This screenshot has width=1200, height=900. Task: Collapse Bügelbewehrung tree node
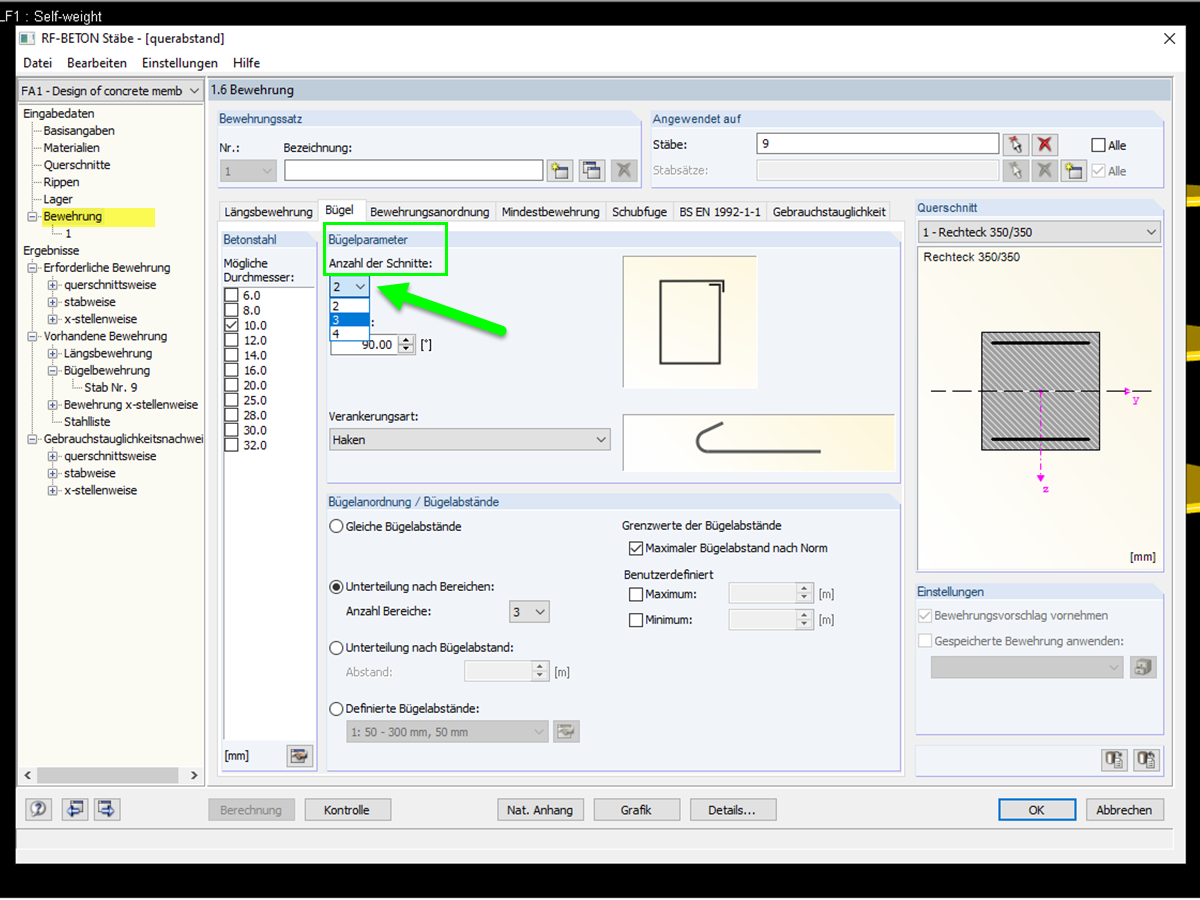coord(53,371)
